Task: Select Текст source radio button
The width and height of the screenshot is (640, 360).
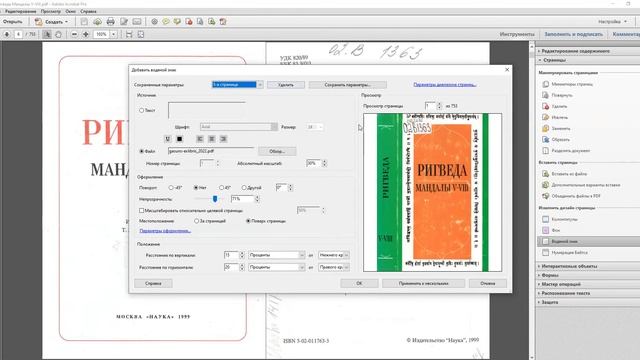Action: point(142,110)
